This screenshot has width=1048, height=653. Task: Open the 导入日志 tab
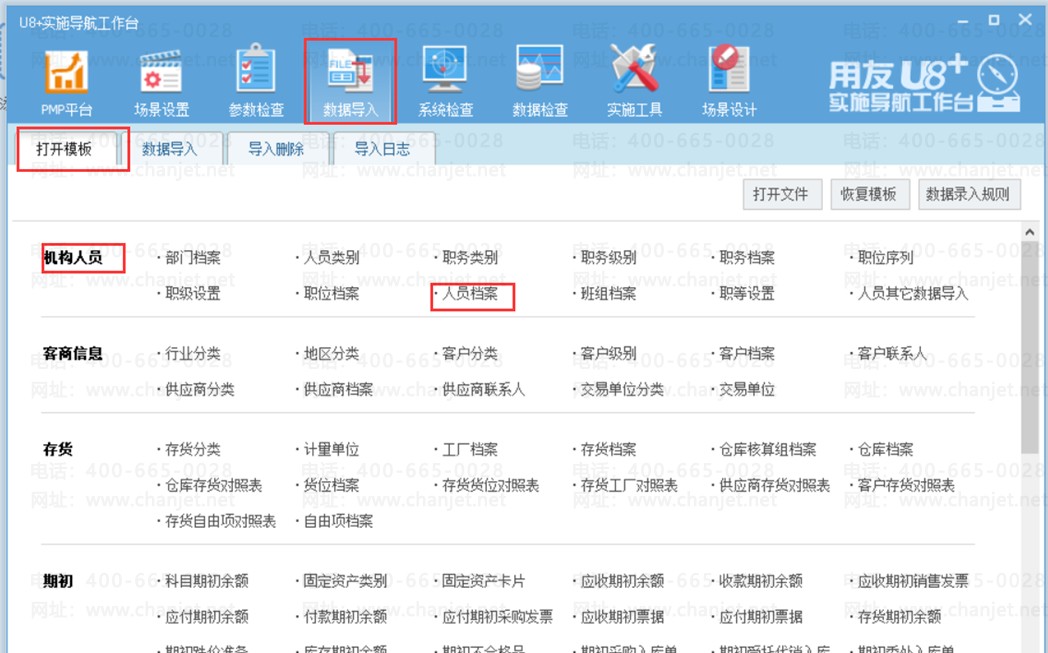(382, 150)
